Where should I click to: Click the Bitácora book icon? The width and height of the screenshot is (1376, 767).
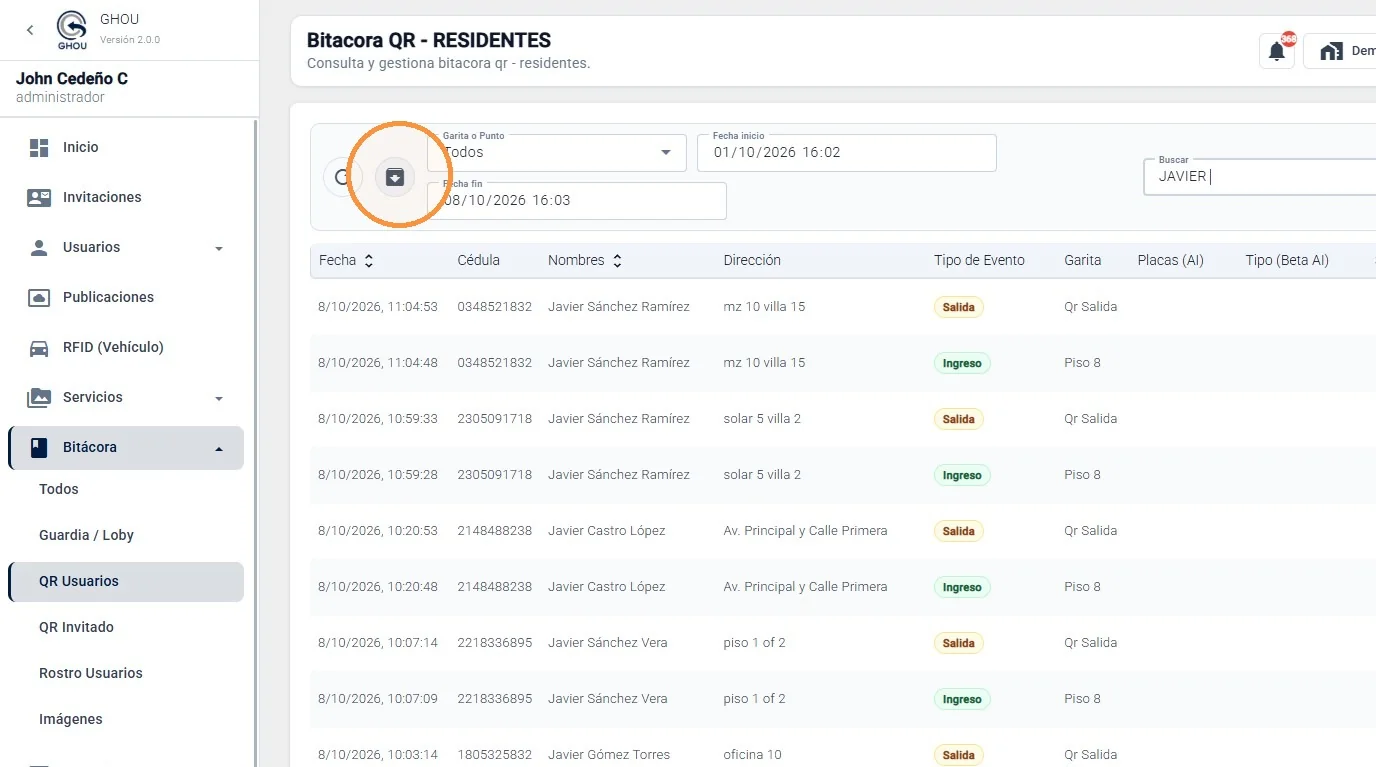tap(39, 448)
